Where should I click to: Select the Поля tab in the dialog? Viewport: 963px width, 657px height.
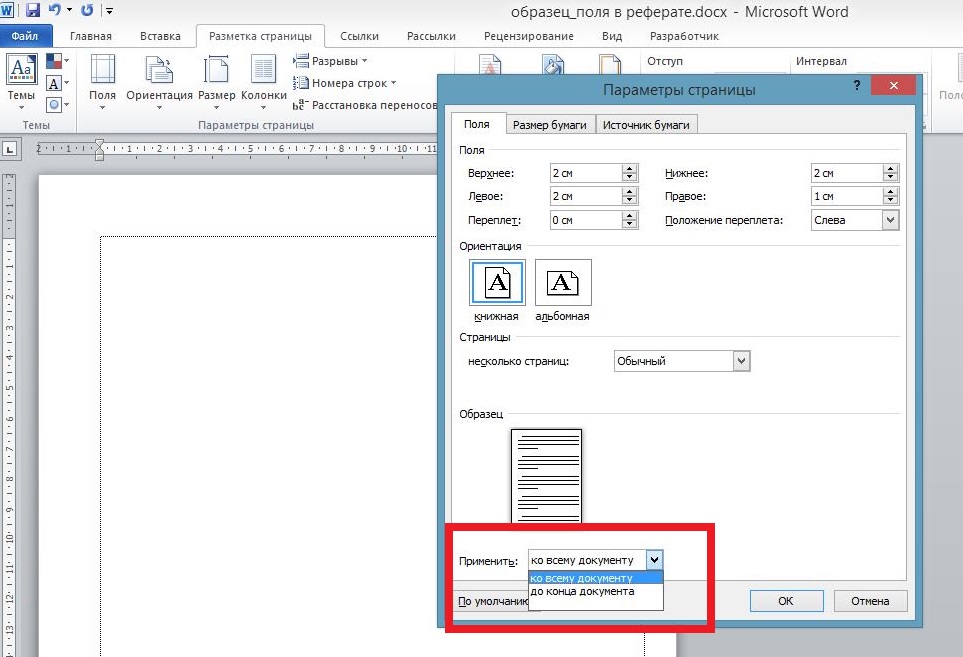click(477, 124)
